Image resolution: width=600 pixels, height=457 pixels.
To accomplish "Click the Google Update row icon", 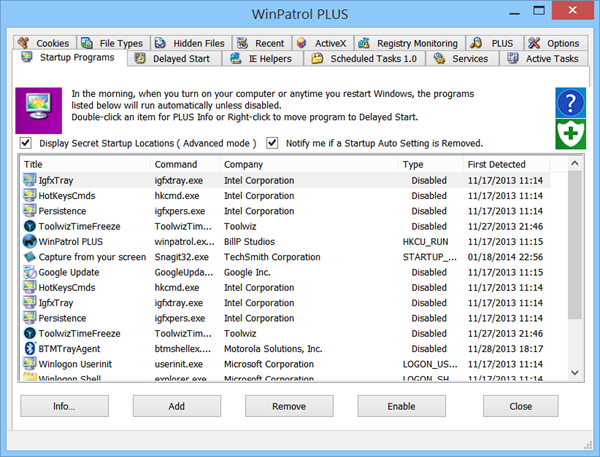I will (x=30, y=272).
